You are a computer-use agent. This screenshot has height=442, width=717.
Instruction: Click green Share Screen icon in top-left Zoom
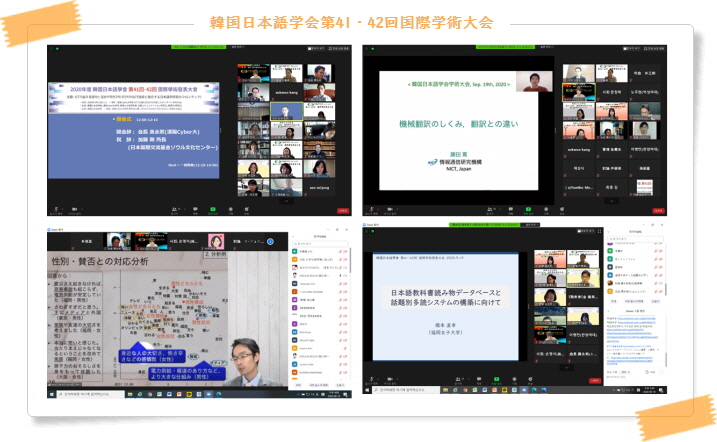213,211
